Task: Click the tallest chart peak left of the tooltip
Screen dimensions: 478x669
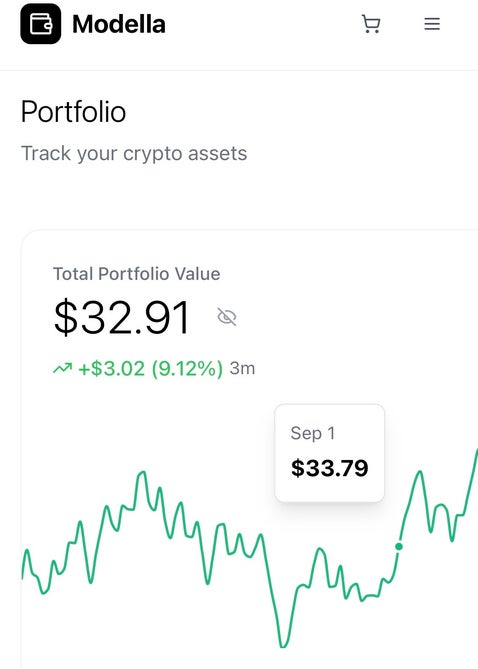Action: coord(142,472)
